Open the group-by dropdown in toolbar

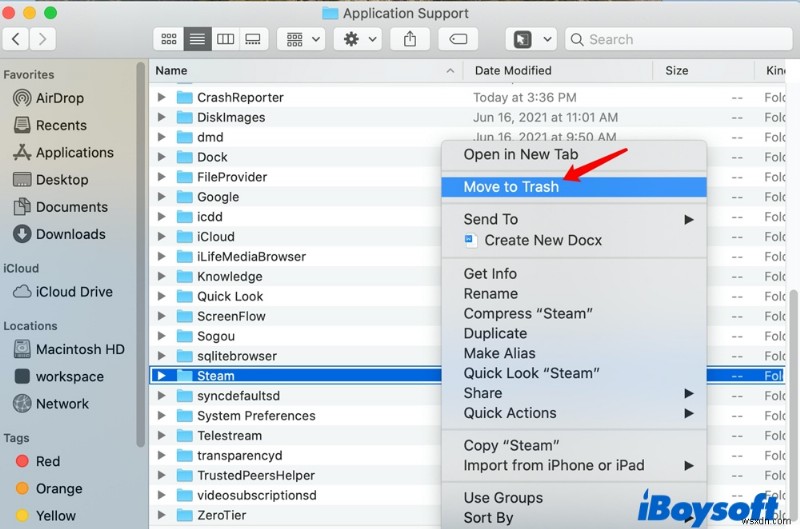(303, 39)
